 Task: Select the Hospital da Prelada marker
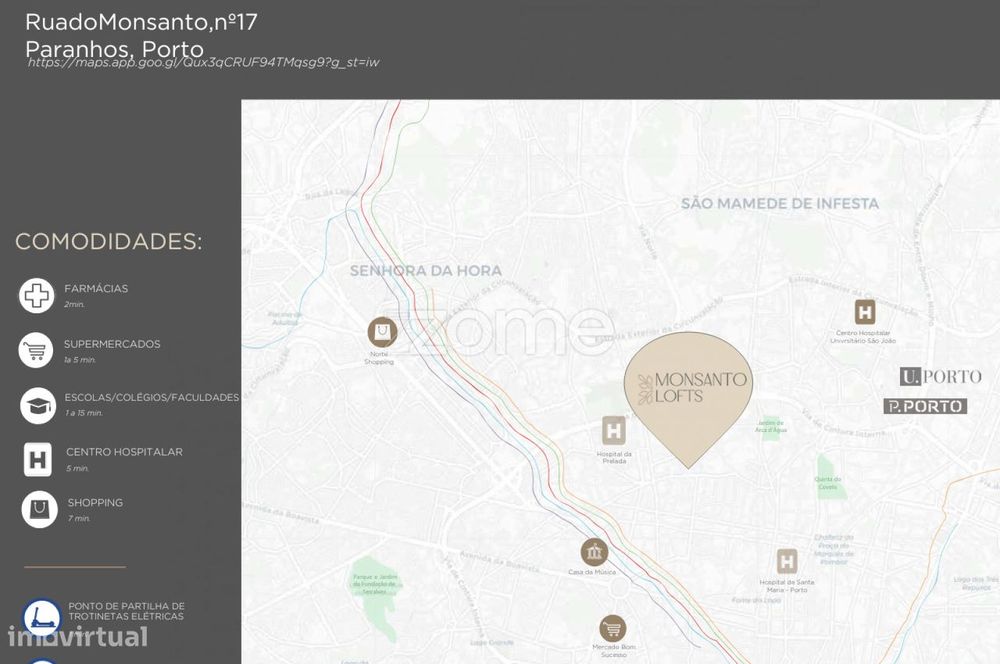click(x=614, y=431)
